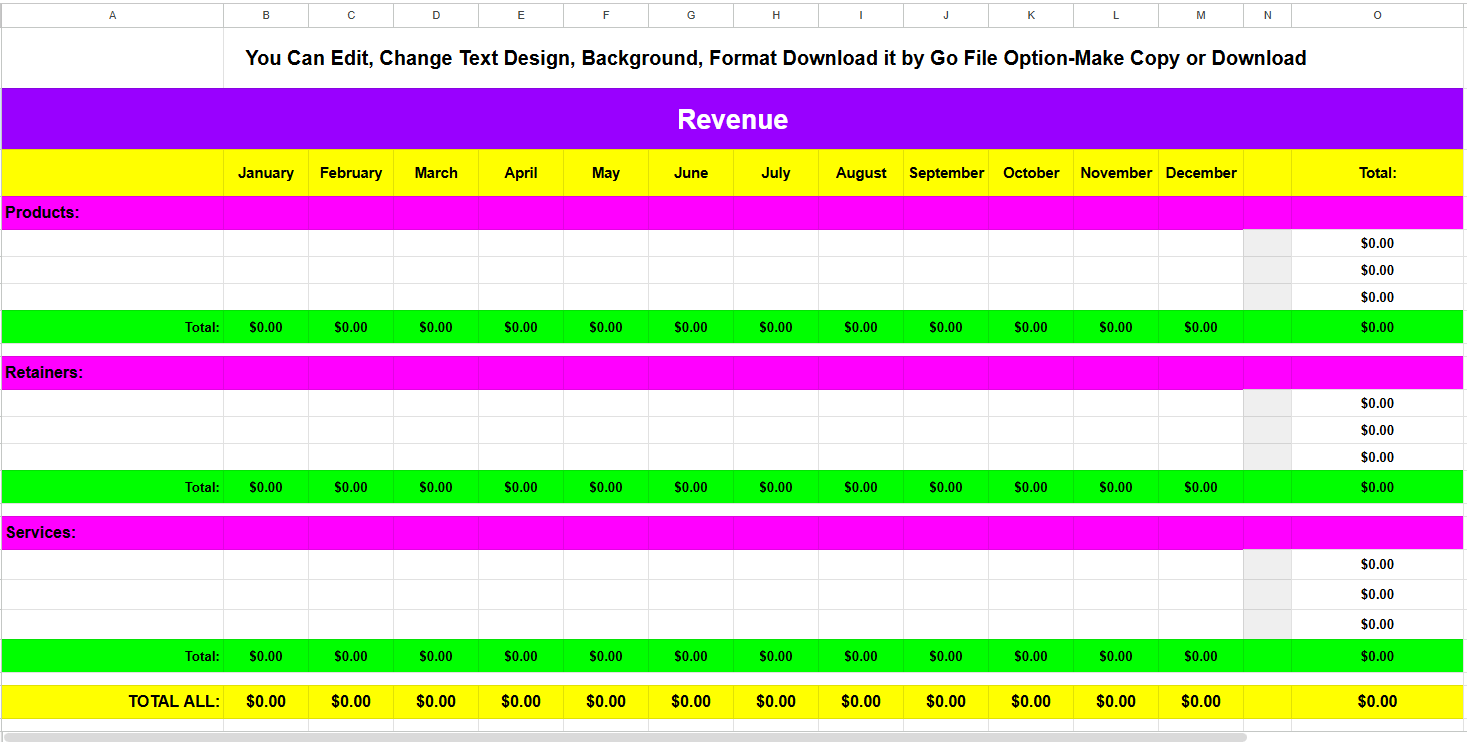Image resolution: width=1467 pixels, height=742 pixels.
Task: Select Products total for June
Action: 691,327
